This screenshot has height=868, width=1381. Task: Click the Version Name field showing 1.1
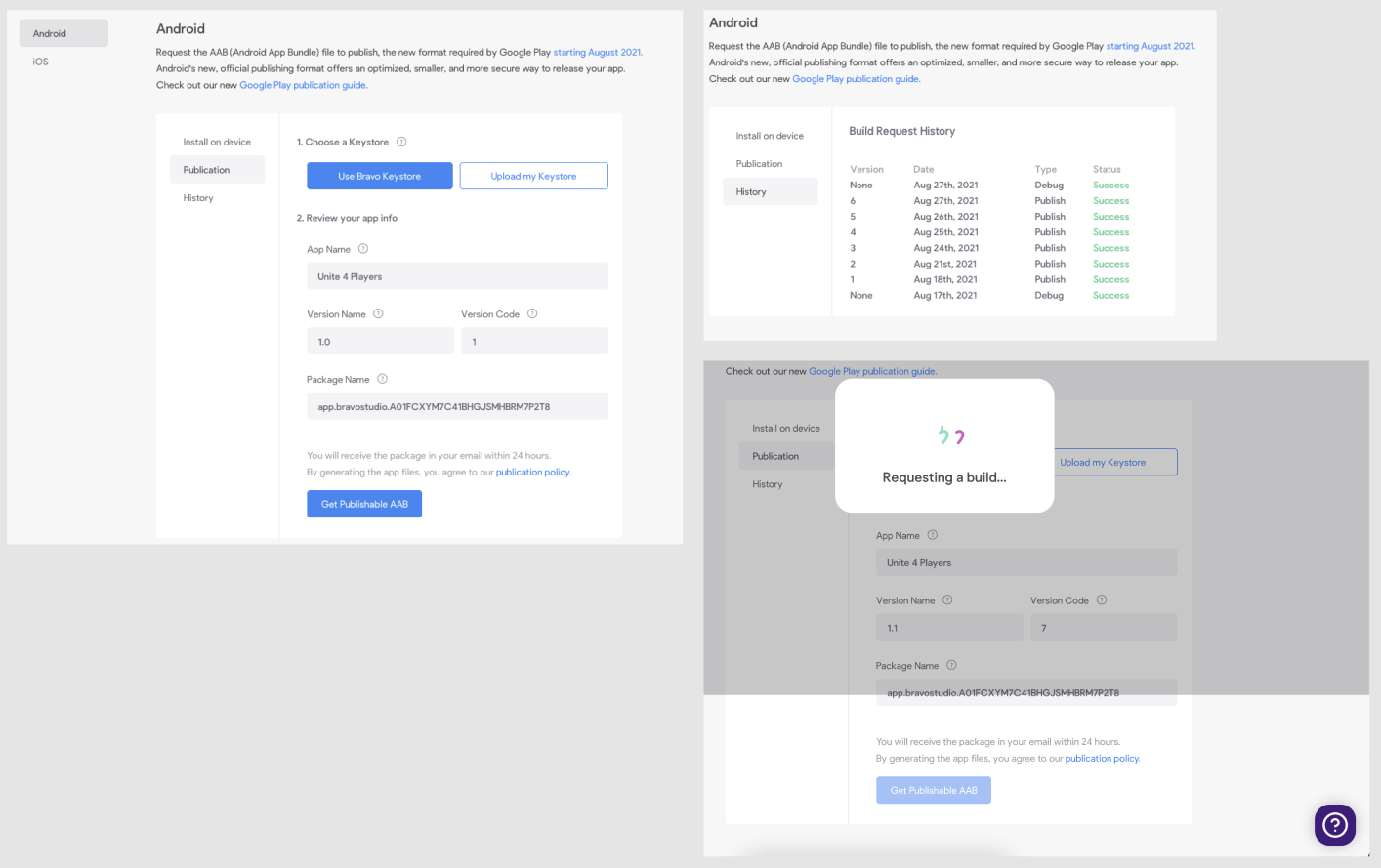pos(949,627)
